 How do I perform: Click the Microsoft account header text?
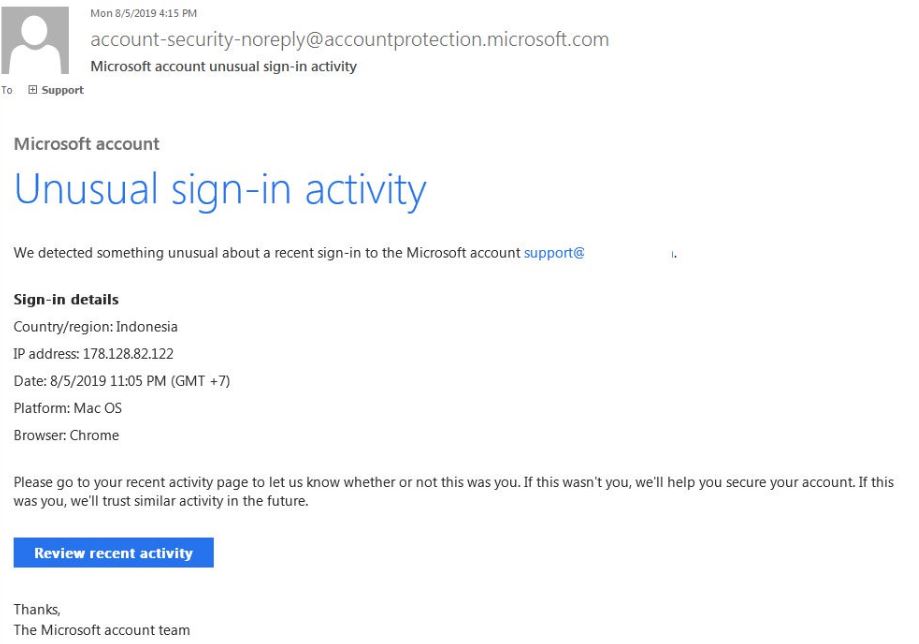pyautogui.click(x=87, y=144)
